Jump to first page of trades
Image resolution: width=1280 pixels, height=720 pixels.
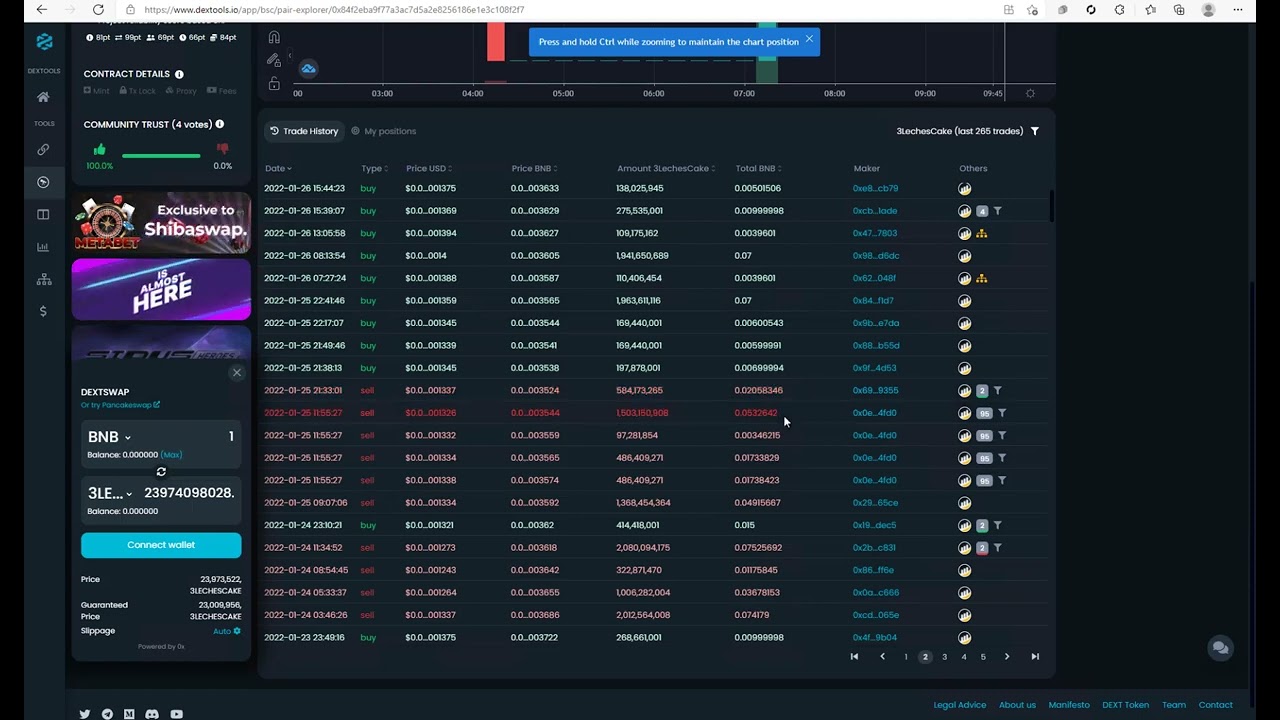click(x=854, y=657)
